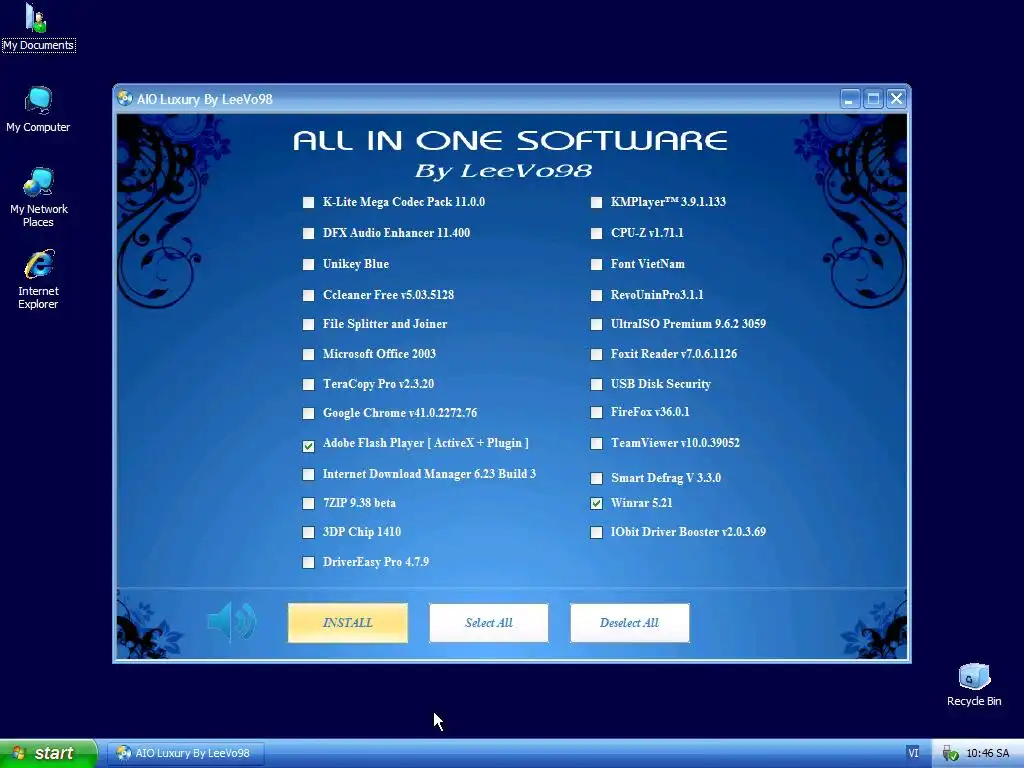Check Google Chrome v41.0.2272.76

[x=308, y=413]
